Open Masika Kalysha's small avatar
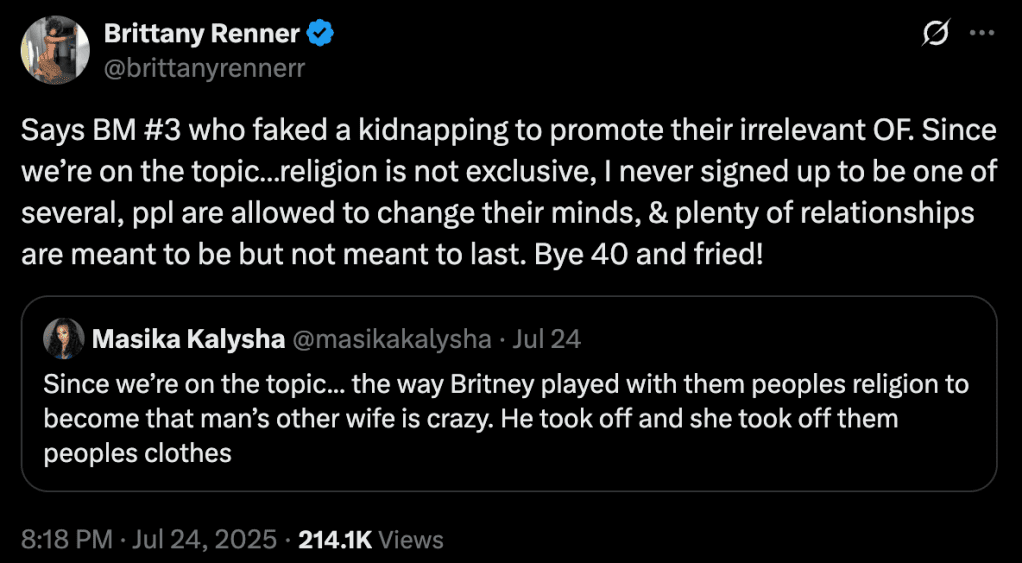 tap(63, 339)
